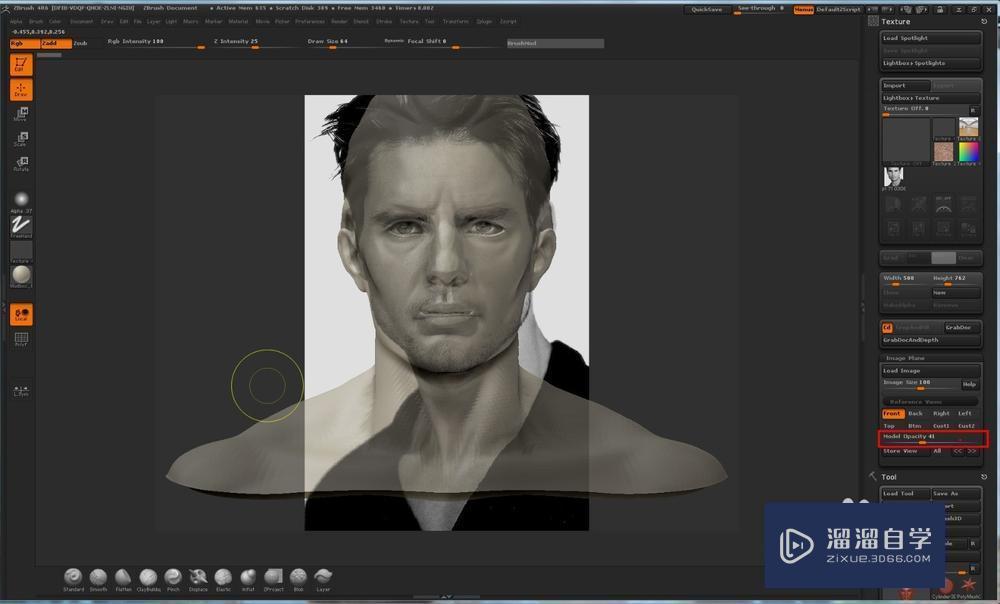Activate the Edit mode icon

coord(21,65)
